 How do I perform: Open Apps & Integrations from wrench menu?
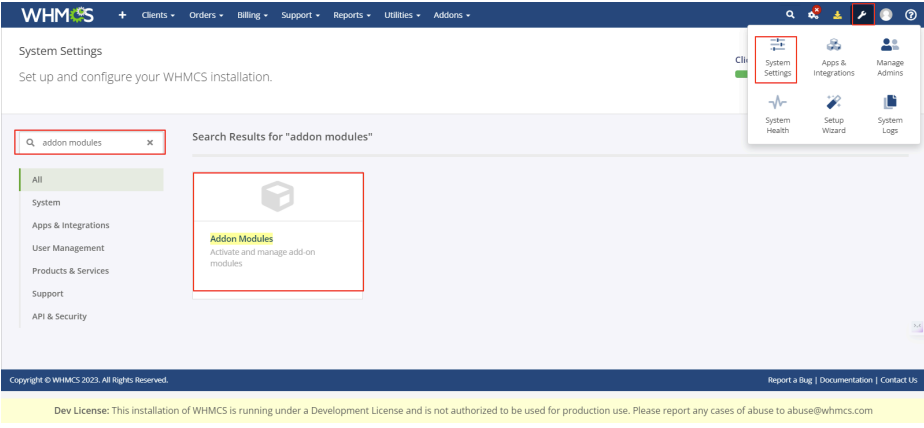click(x=833, y=60)
